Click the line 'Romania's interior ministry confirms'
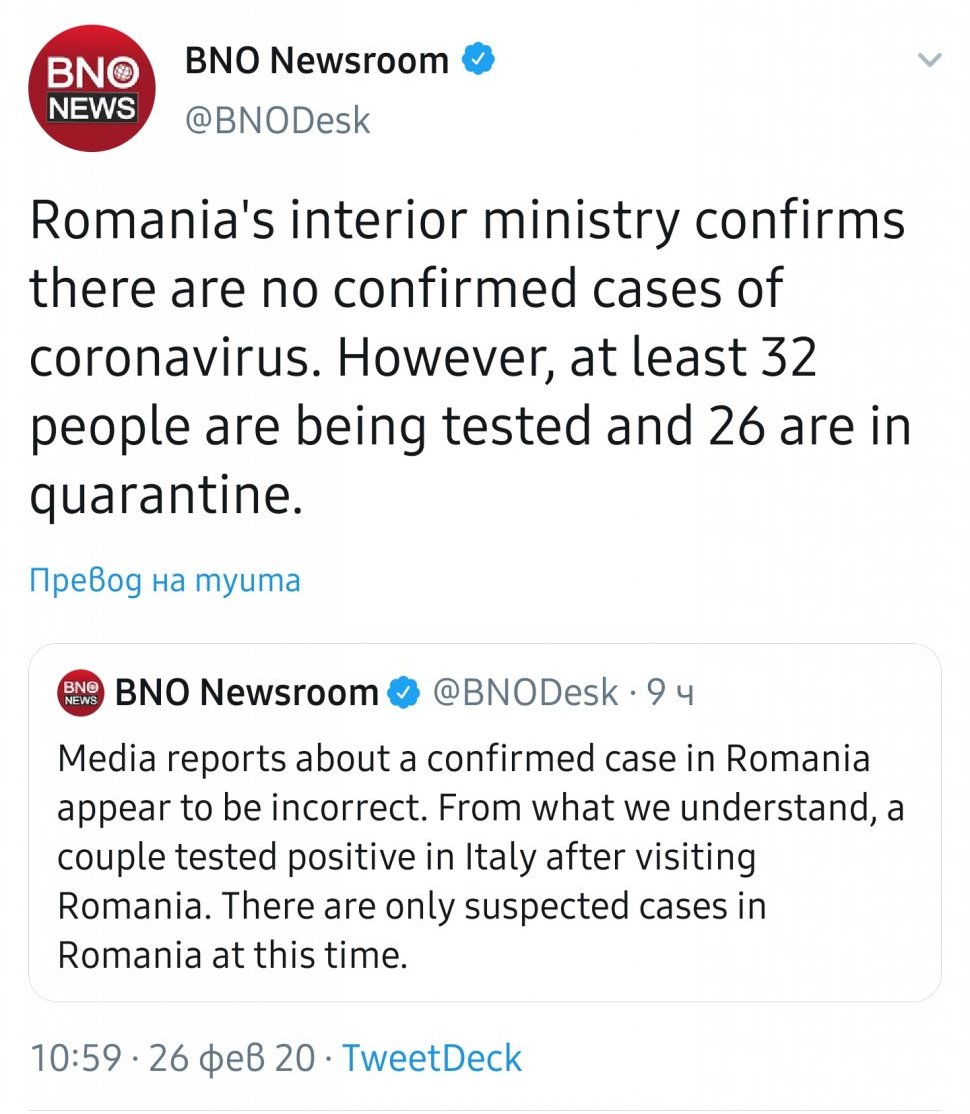Image resolution: width=970 pixels, height=1114 pixels. click(467, 221)
